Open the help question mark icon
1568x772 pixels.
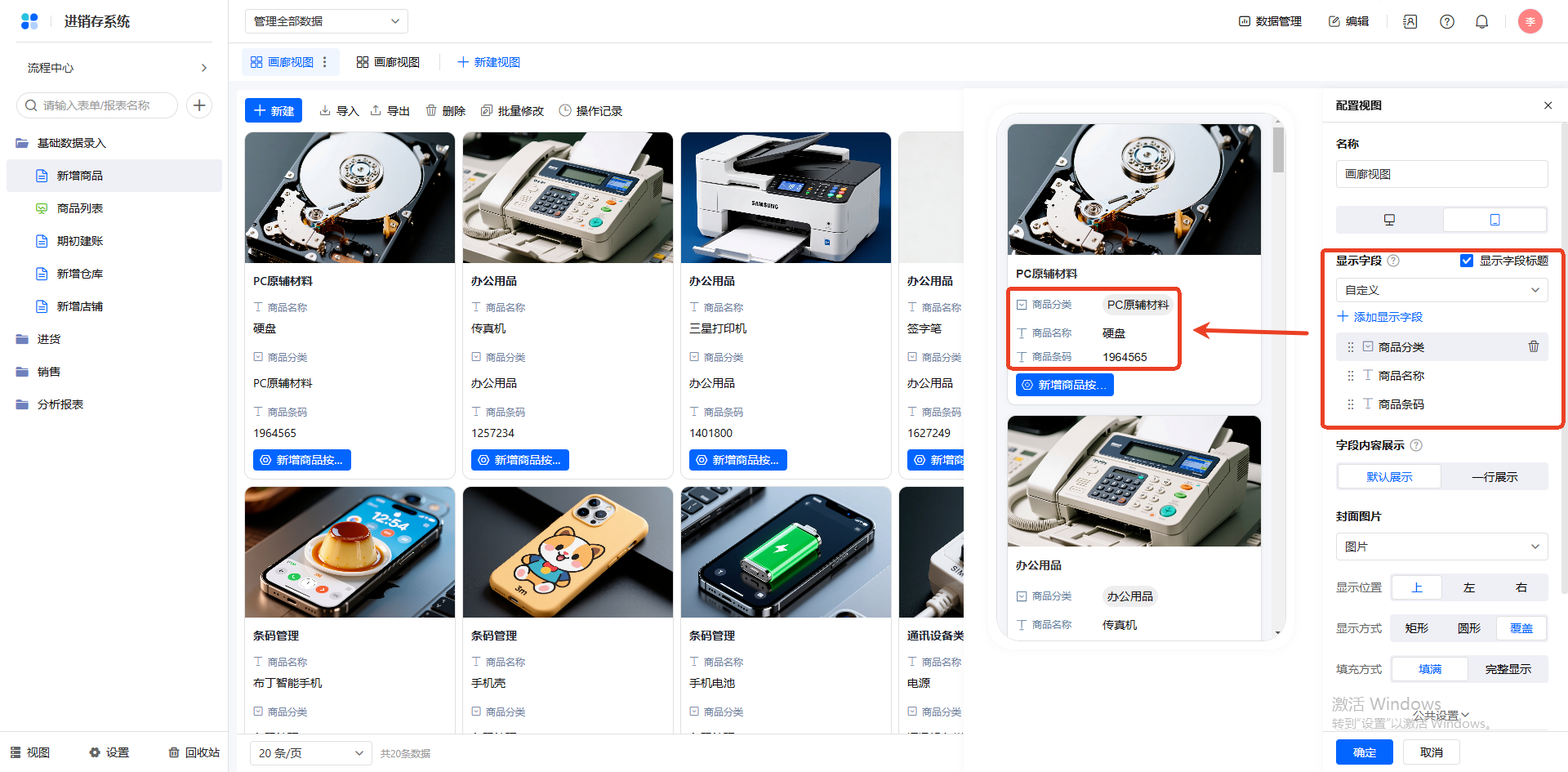coord(1446,22)
